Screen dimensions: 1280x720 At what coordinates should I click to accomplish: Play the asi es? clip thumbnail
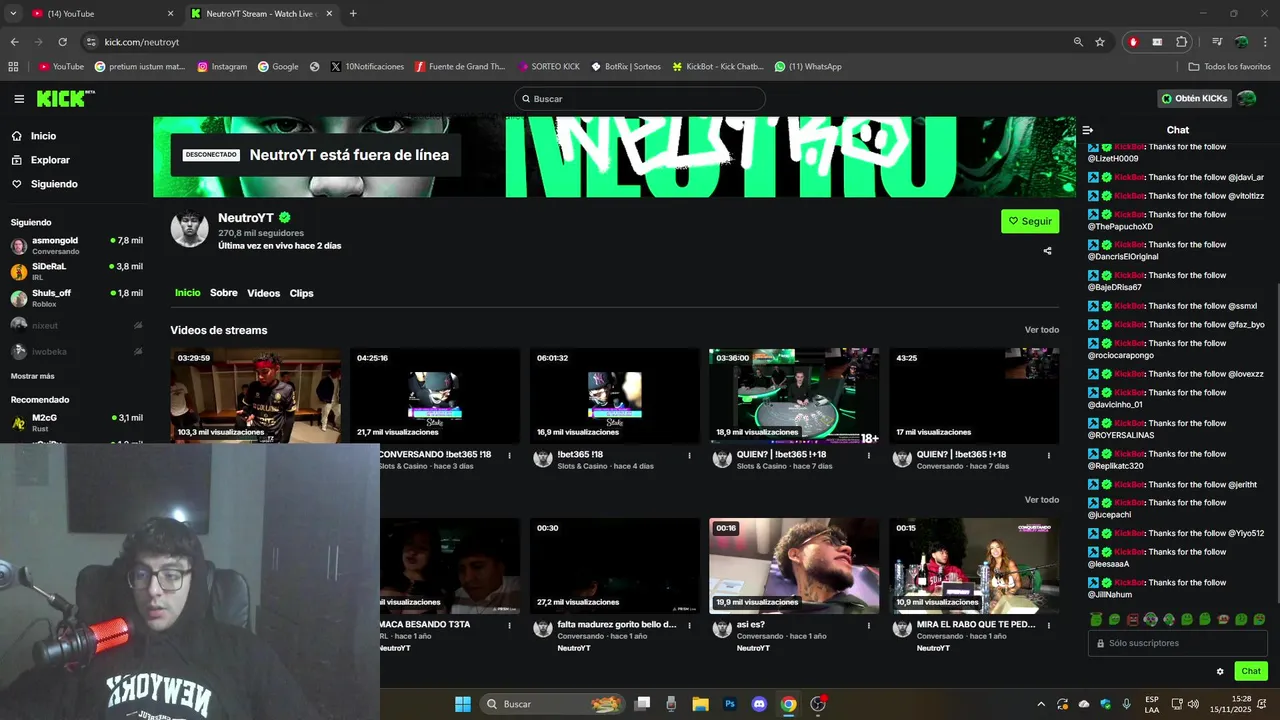coord(794,566)
